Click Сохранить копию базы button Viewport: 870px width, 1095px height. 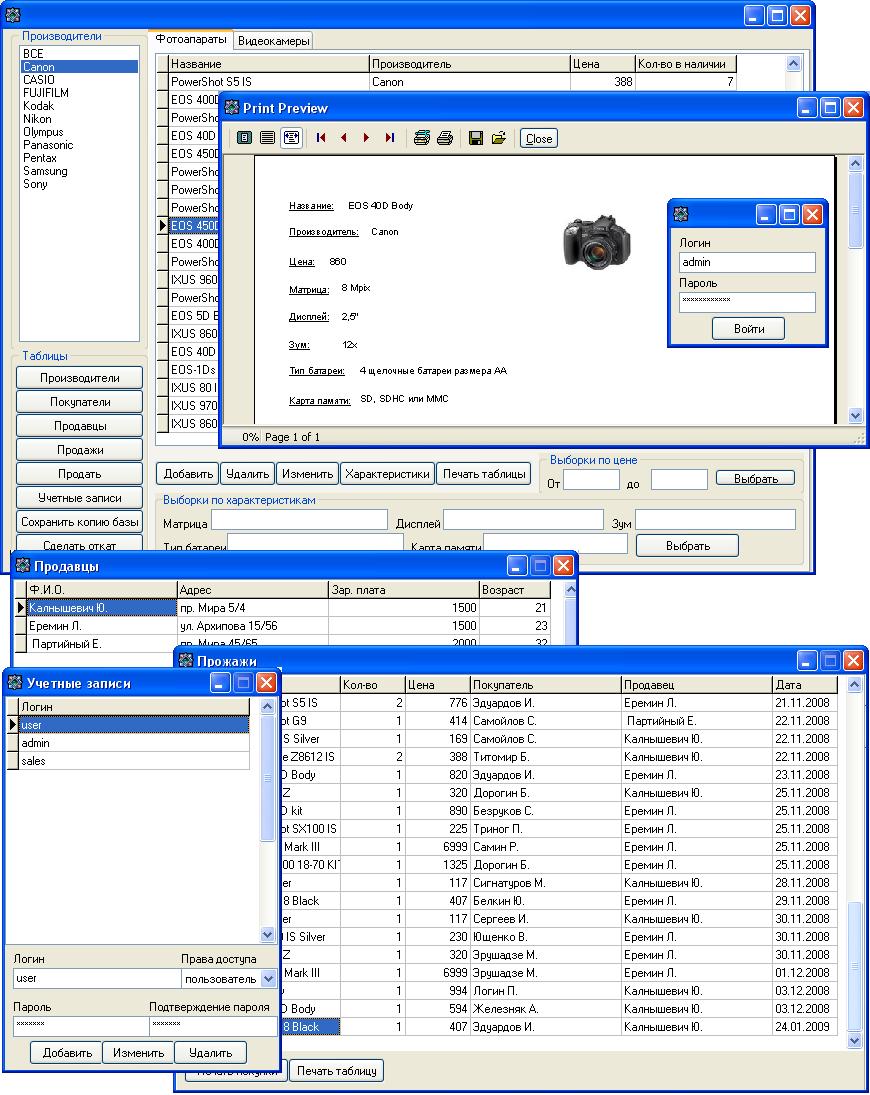80,522
